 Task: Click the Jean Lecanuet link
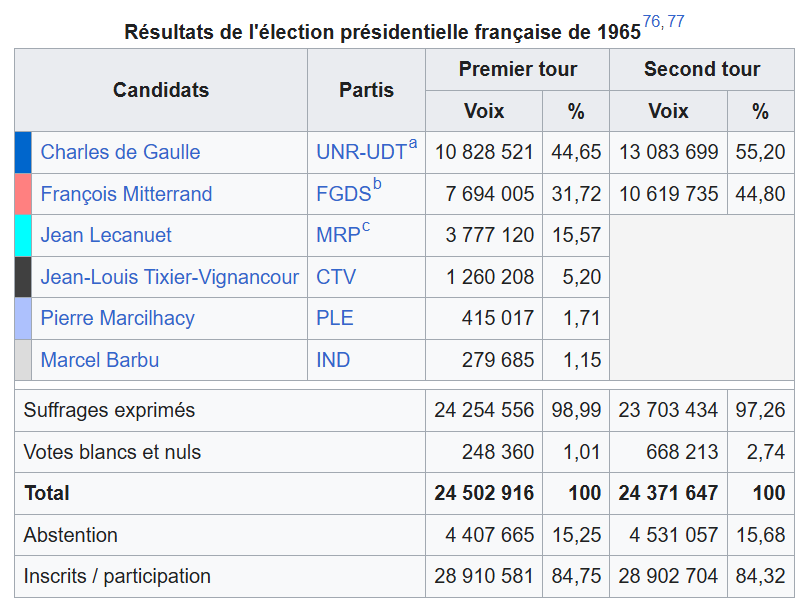coord(106,235)
